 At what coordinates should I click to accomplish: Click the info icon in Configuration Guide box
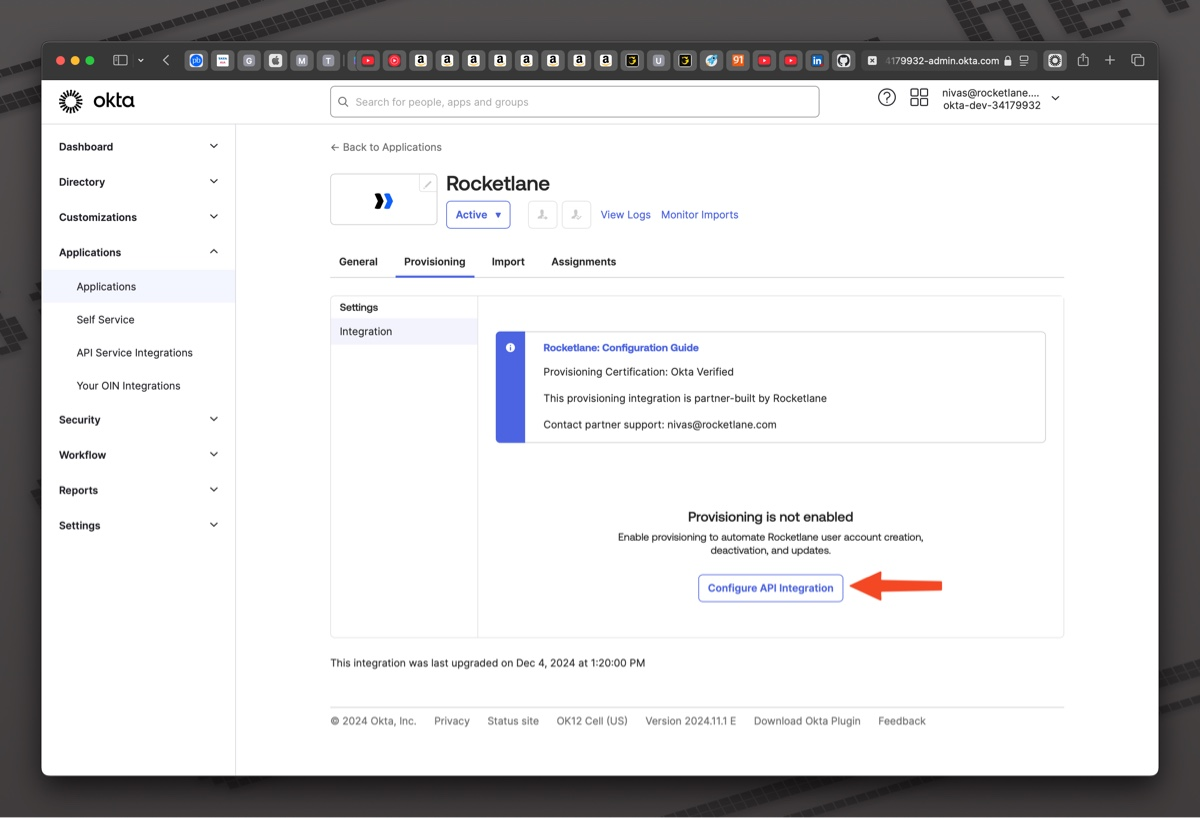pos(510,348)
